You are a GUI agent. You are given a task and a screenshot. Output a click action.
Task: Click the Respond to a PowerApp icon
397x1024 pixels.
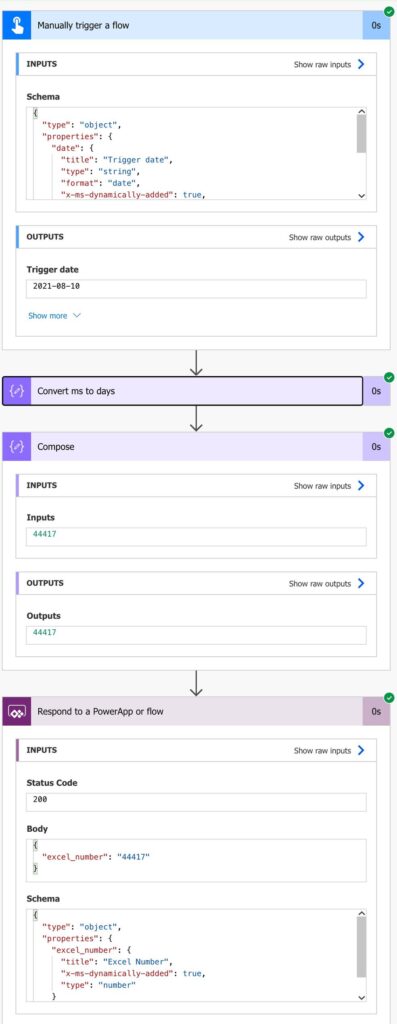click(x=16, y=711)
